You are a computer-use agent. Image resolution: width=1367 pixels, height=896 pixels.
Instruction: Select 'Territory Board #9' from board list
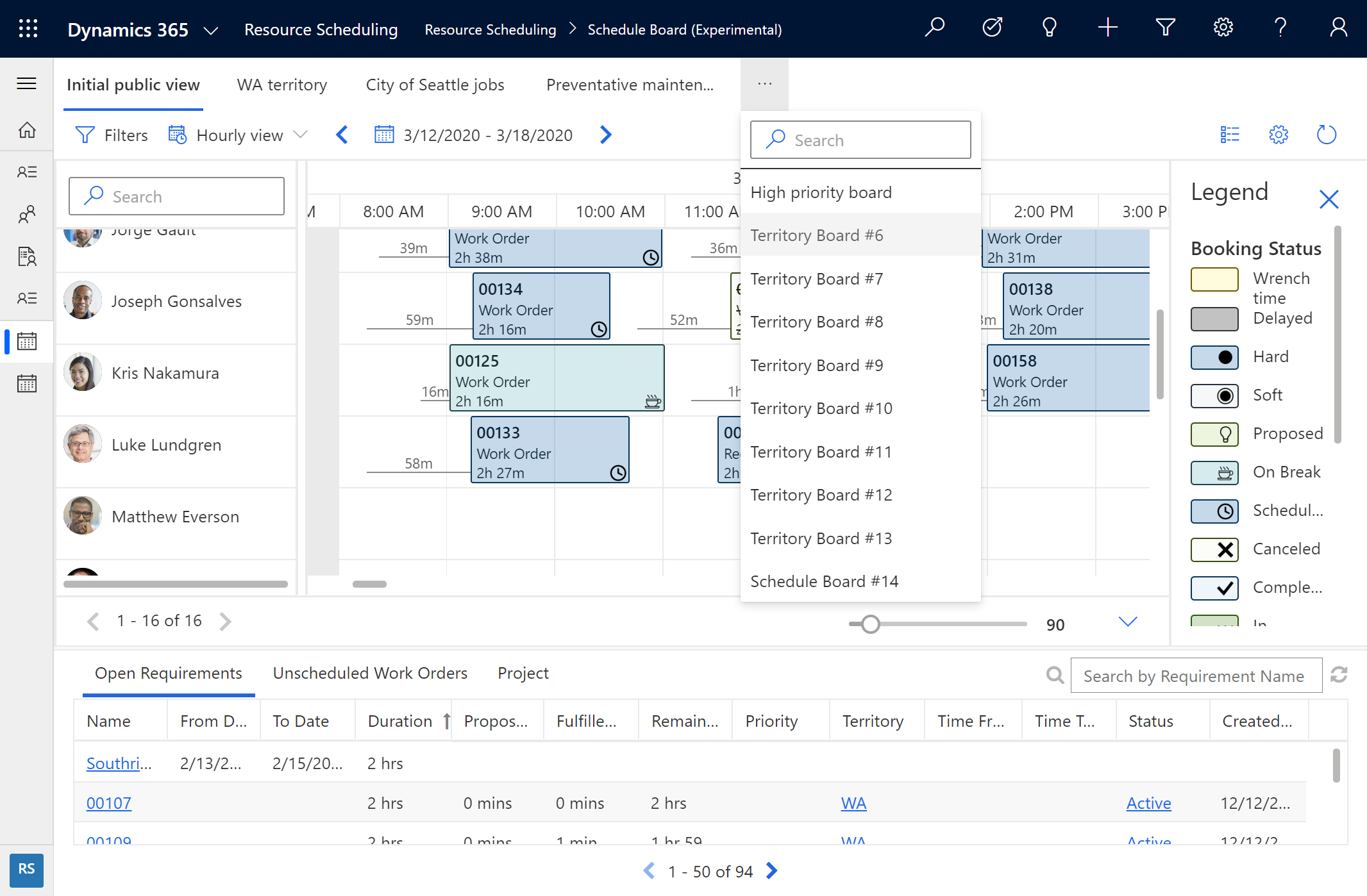click(x=819, y=364)
